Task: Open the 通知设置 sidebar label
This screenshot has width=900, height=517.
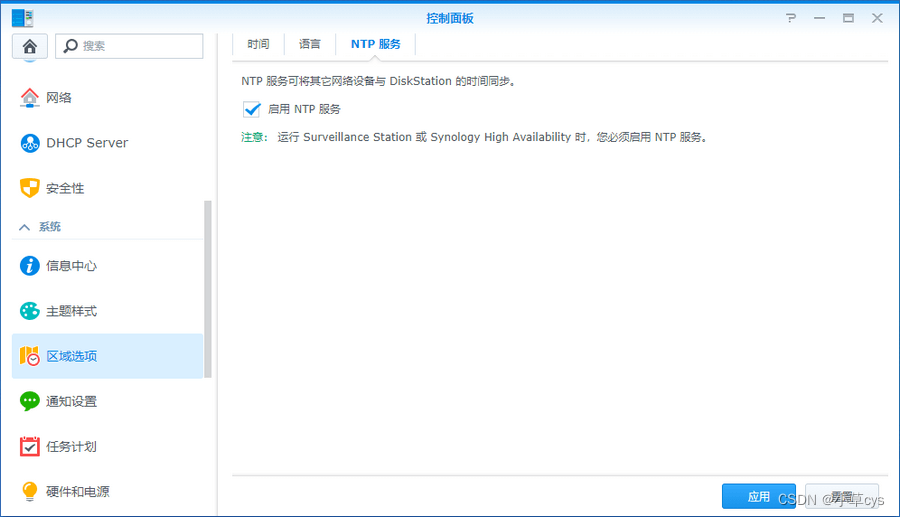Action: (x=71, y=402)
